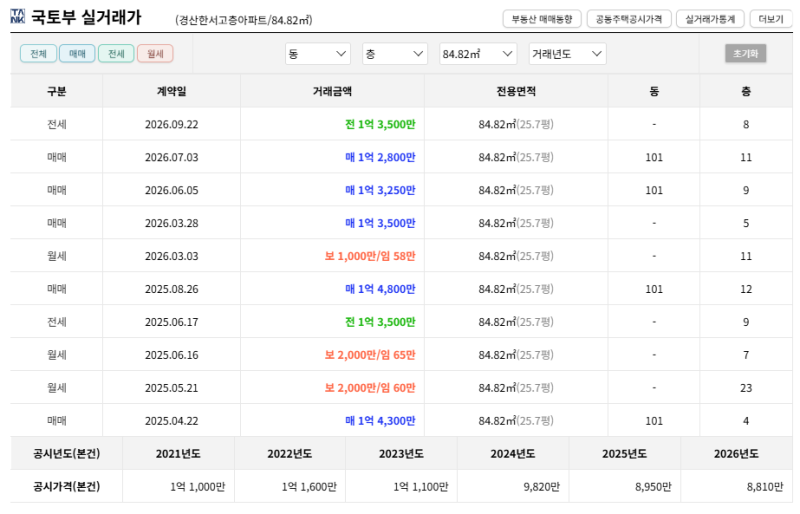
Task: Click the 1억 1,600만 official price
Action: [x=309, y=487]
